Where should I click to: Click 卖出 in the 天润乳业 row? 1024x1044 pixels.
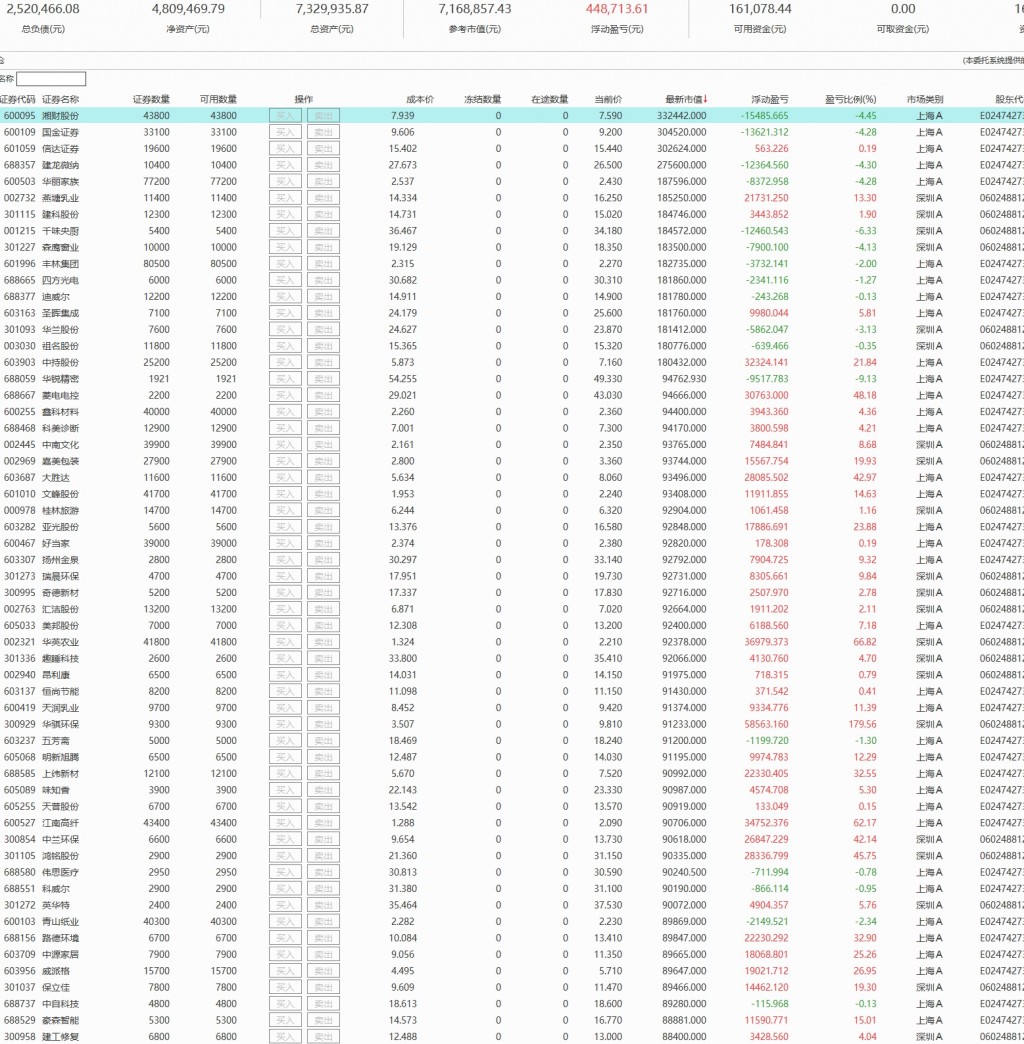(x=324, y=708)
